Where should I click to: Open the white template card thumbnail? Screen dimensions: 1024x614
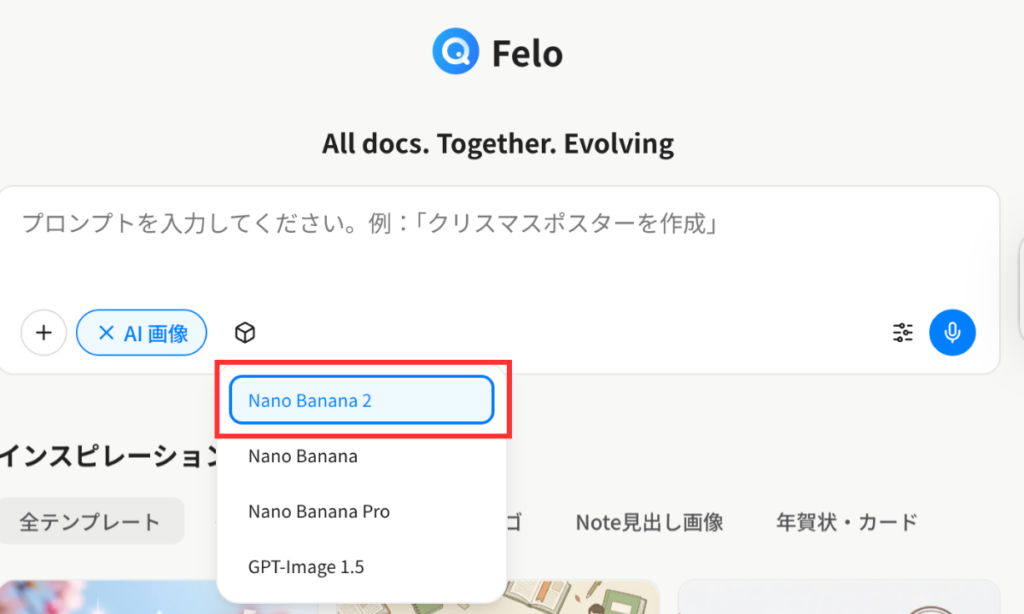(838, 598)
